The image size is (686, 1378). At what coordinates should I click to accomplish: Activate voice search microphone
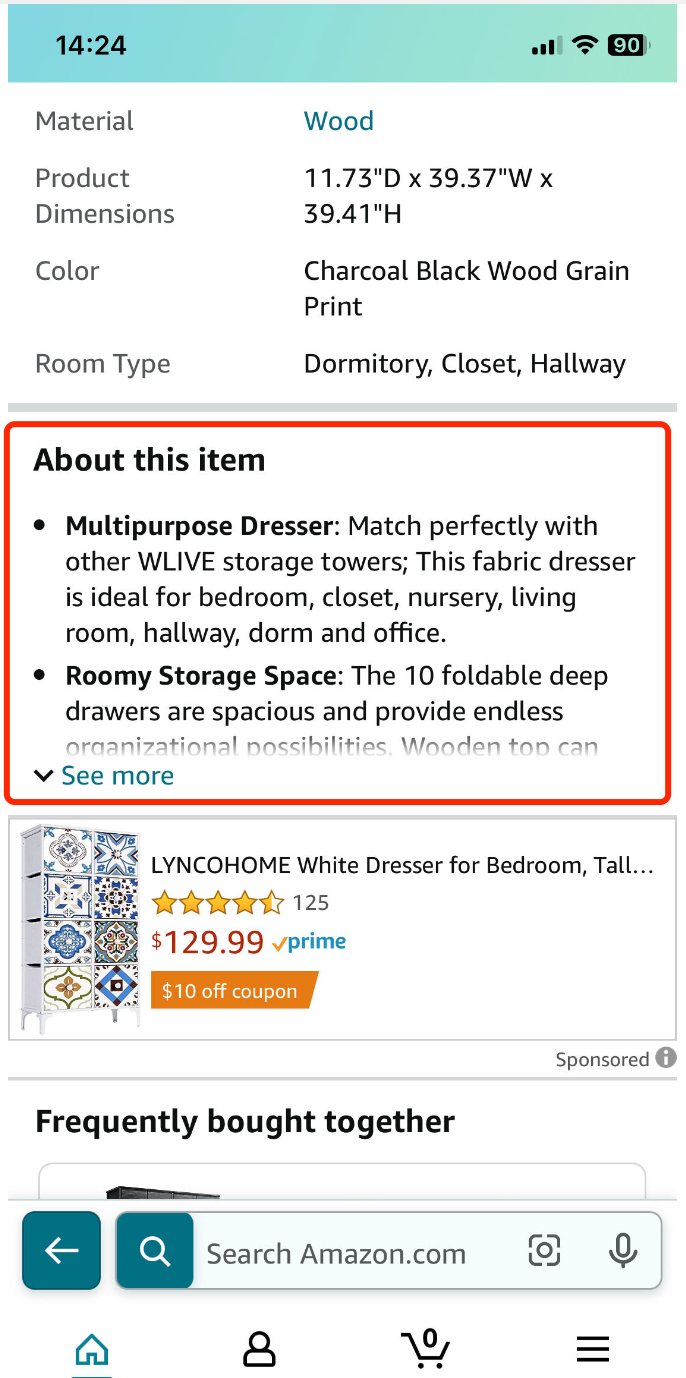(623, 1250)
